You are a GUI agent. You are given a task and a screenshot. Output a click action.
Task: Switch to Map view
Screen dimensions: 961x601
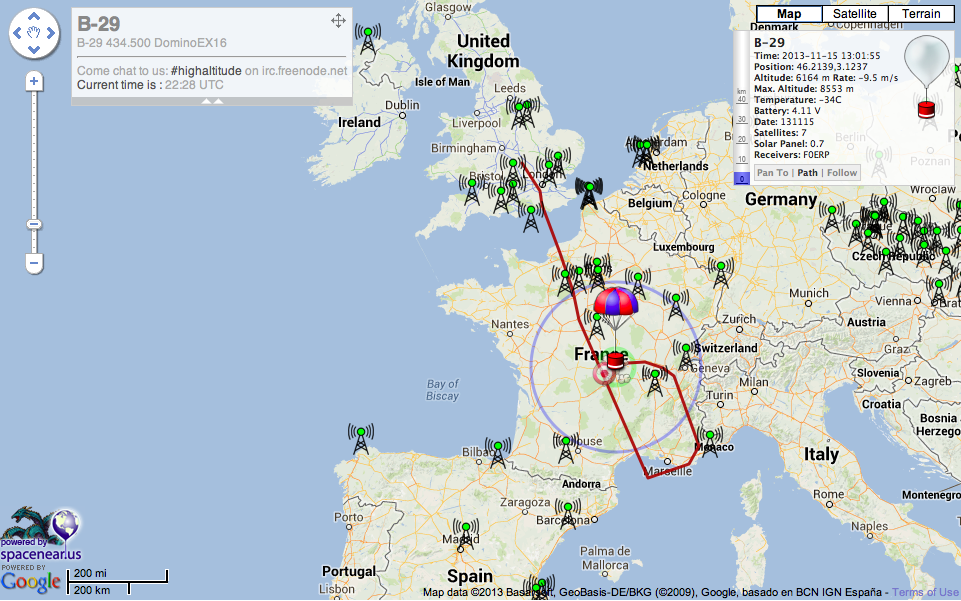[789, 13]
